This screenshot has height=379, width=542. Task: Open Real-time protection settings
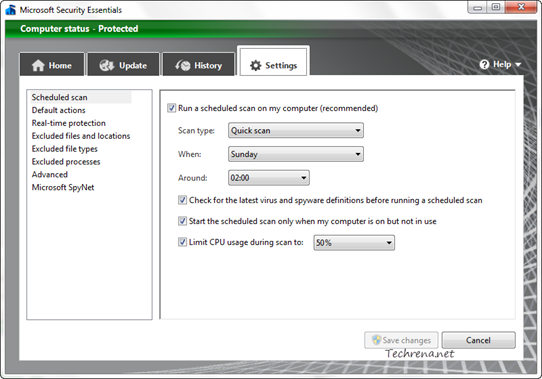68,123
